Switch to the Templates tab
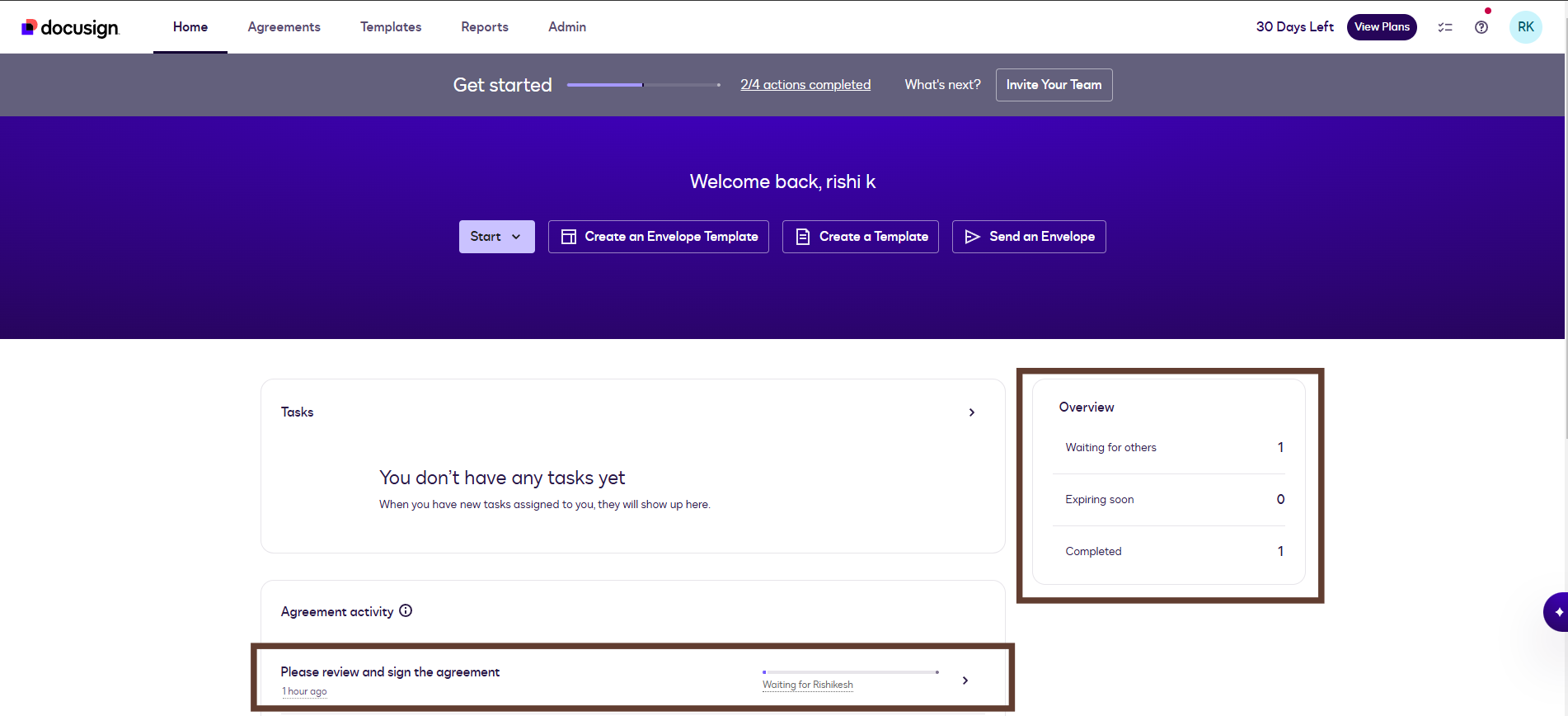Screen dimensions: 1568x716 coord(391,27)
